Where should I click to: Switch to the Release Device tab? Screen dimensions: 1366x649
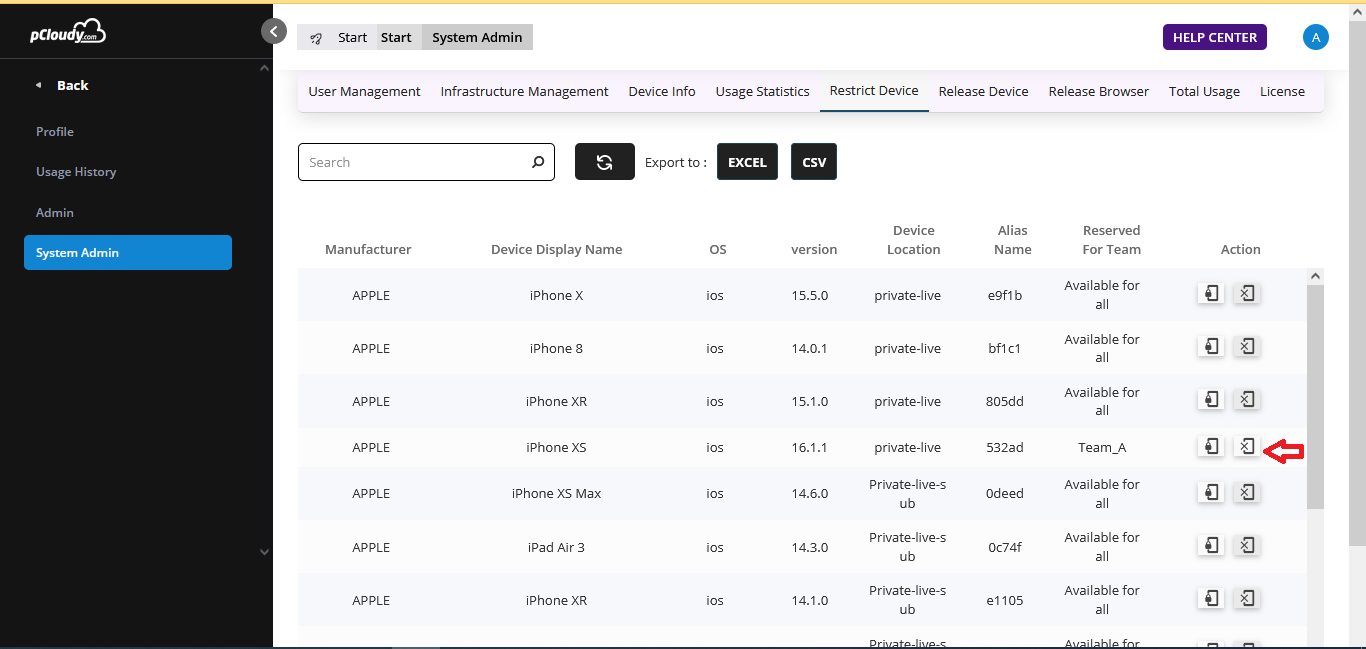click(983, 91)
